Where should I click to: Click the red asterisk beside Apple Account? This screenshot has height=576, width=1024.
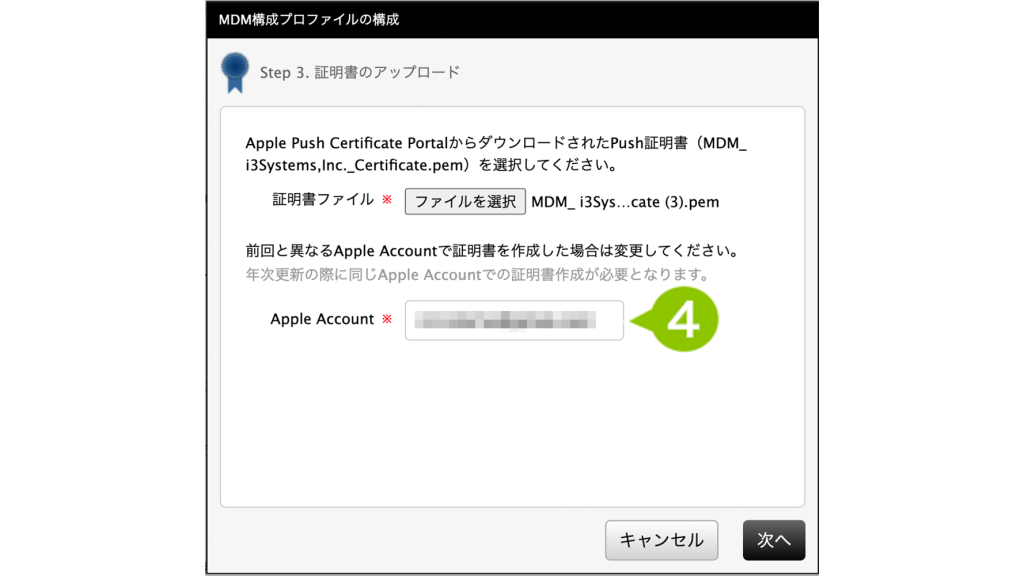pos(387,319)
